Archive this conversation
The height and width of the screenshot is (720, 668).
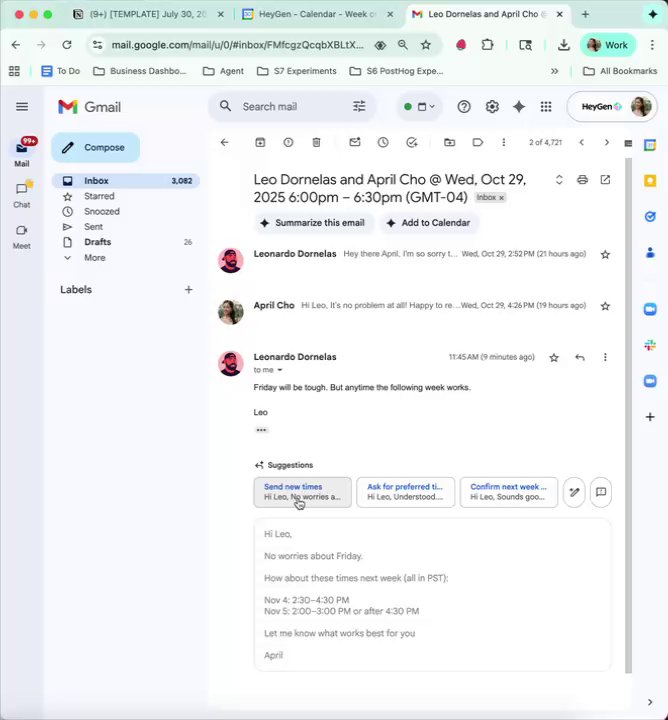click(x=260, y=142)
